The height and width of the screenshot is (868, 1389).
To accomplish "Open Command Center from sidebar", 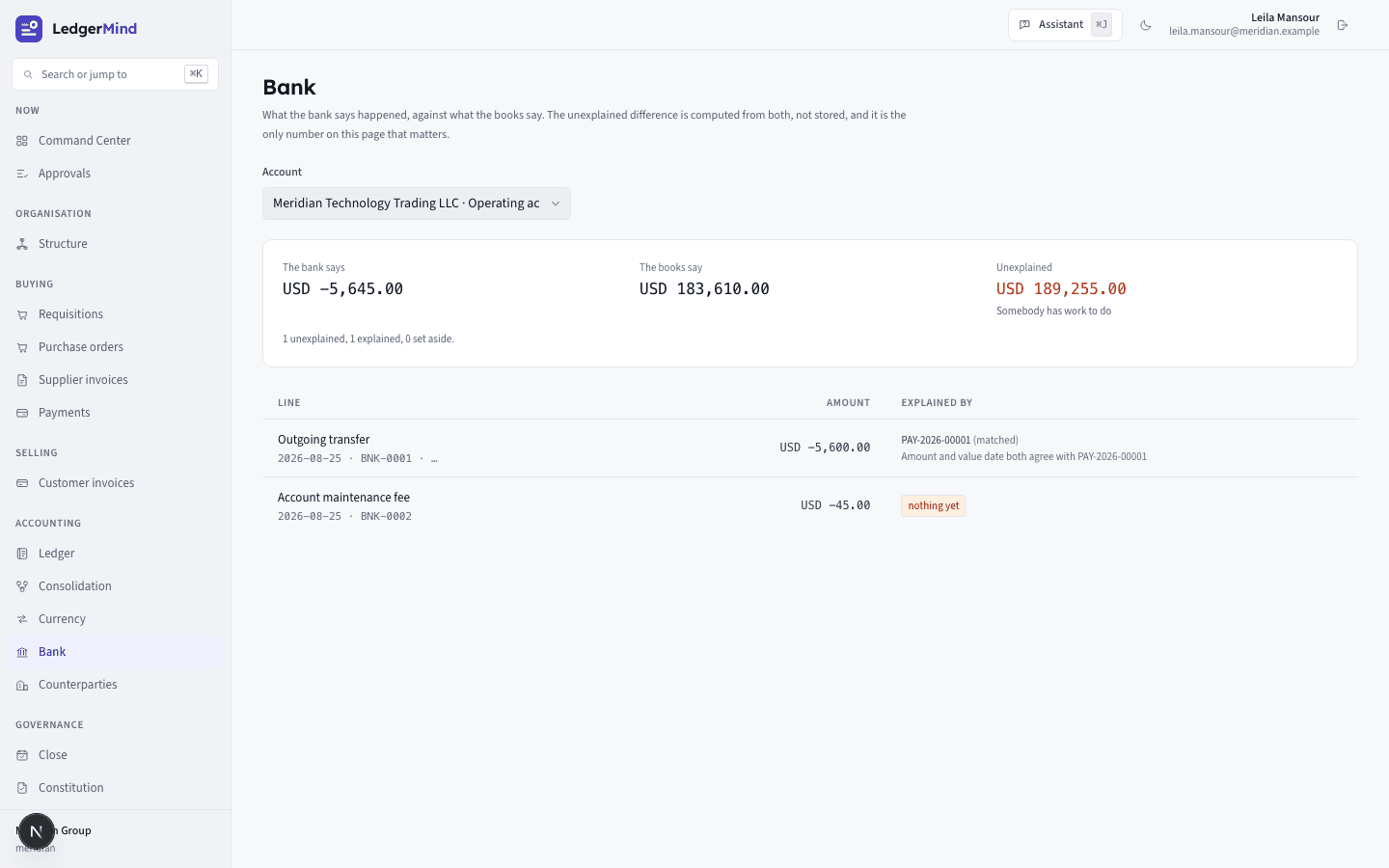I will coord(116,141).
